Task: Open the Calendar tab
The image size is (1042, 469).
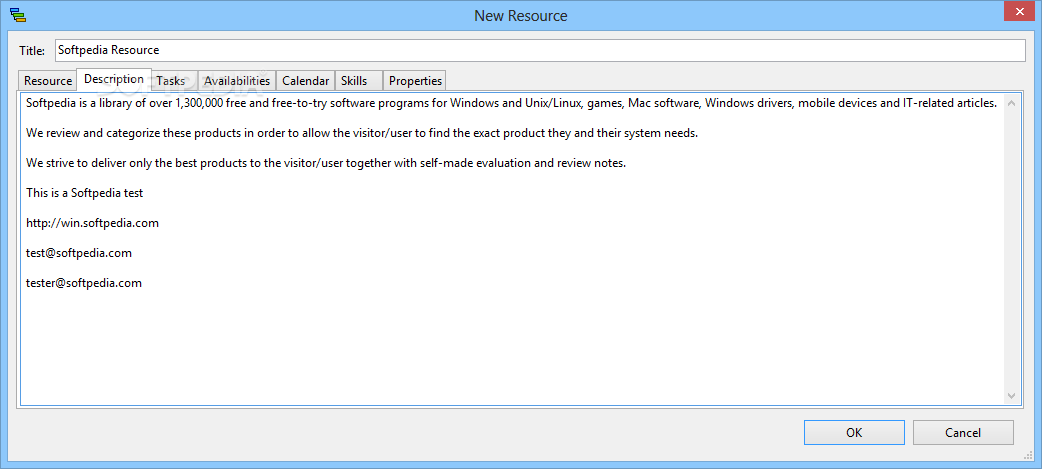Action: tap(306, 80)
